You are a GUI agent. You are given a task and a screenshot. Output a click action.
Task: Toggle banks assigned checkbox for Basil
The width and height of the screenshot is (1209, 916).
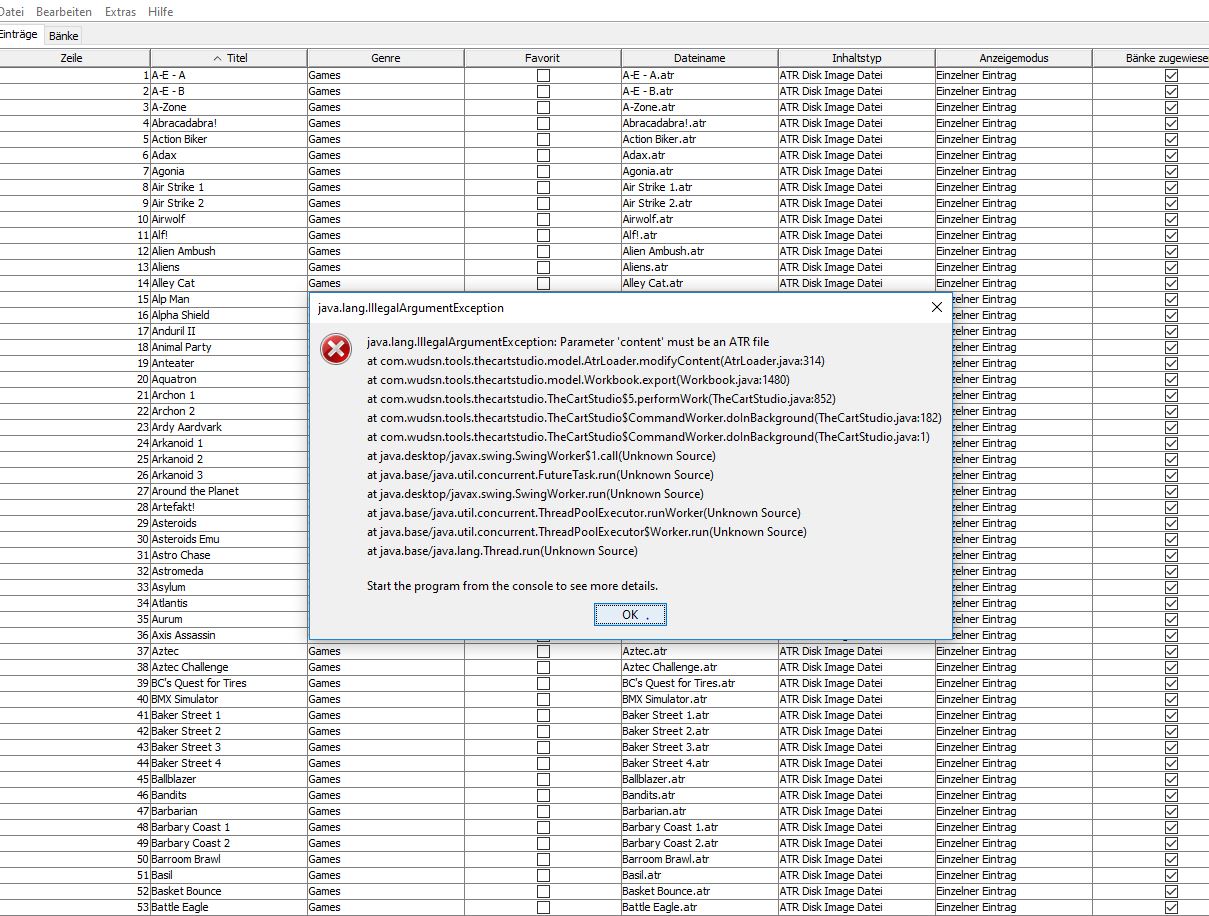(1171, 875)
